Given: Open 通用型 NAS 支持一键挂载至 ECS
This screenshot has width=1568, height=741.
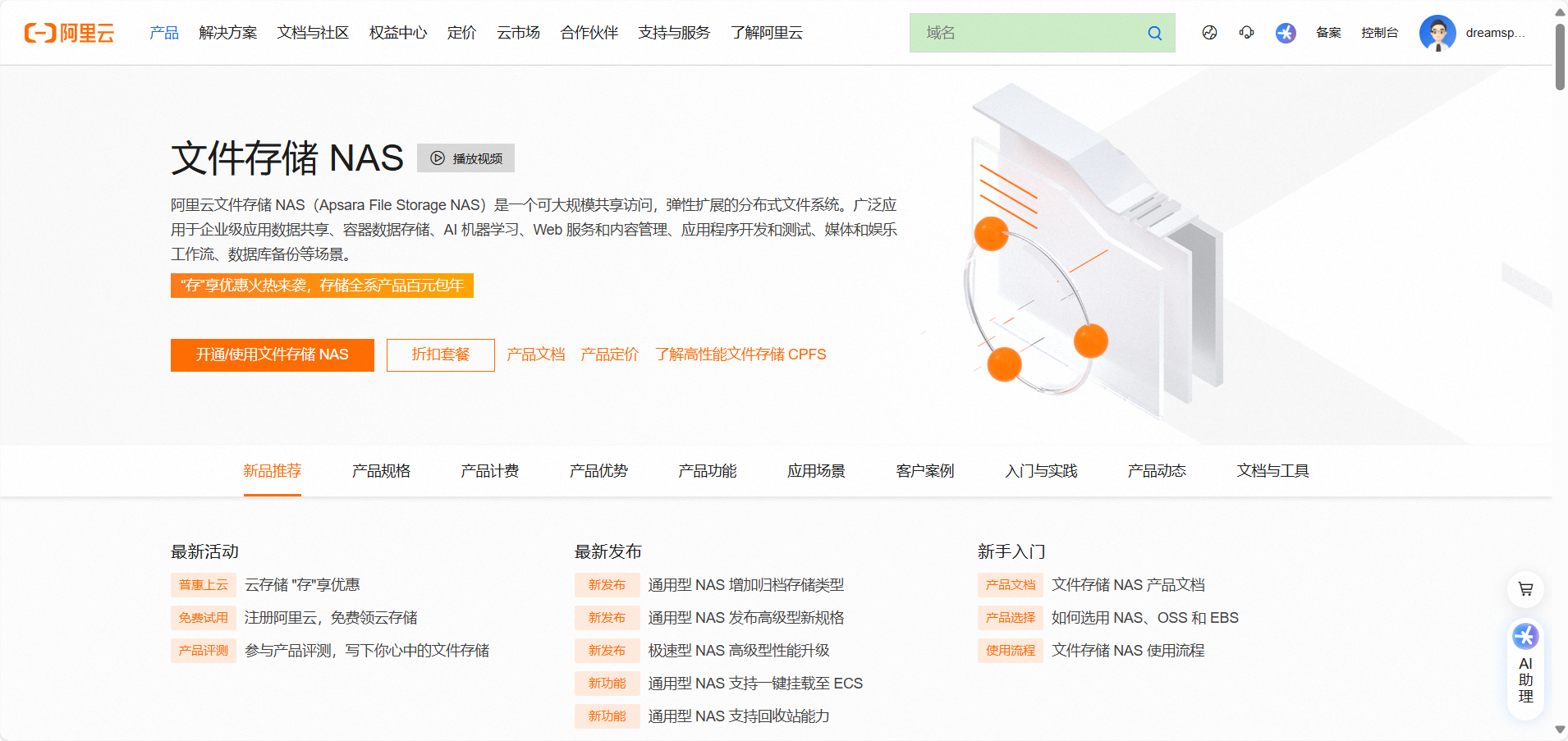Looking at the screenshot, I should [x=755, y=684].
